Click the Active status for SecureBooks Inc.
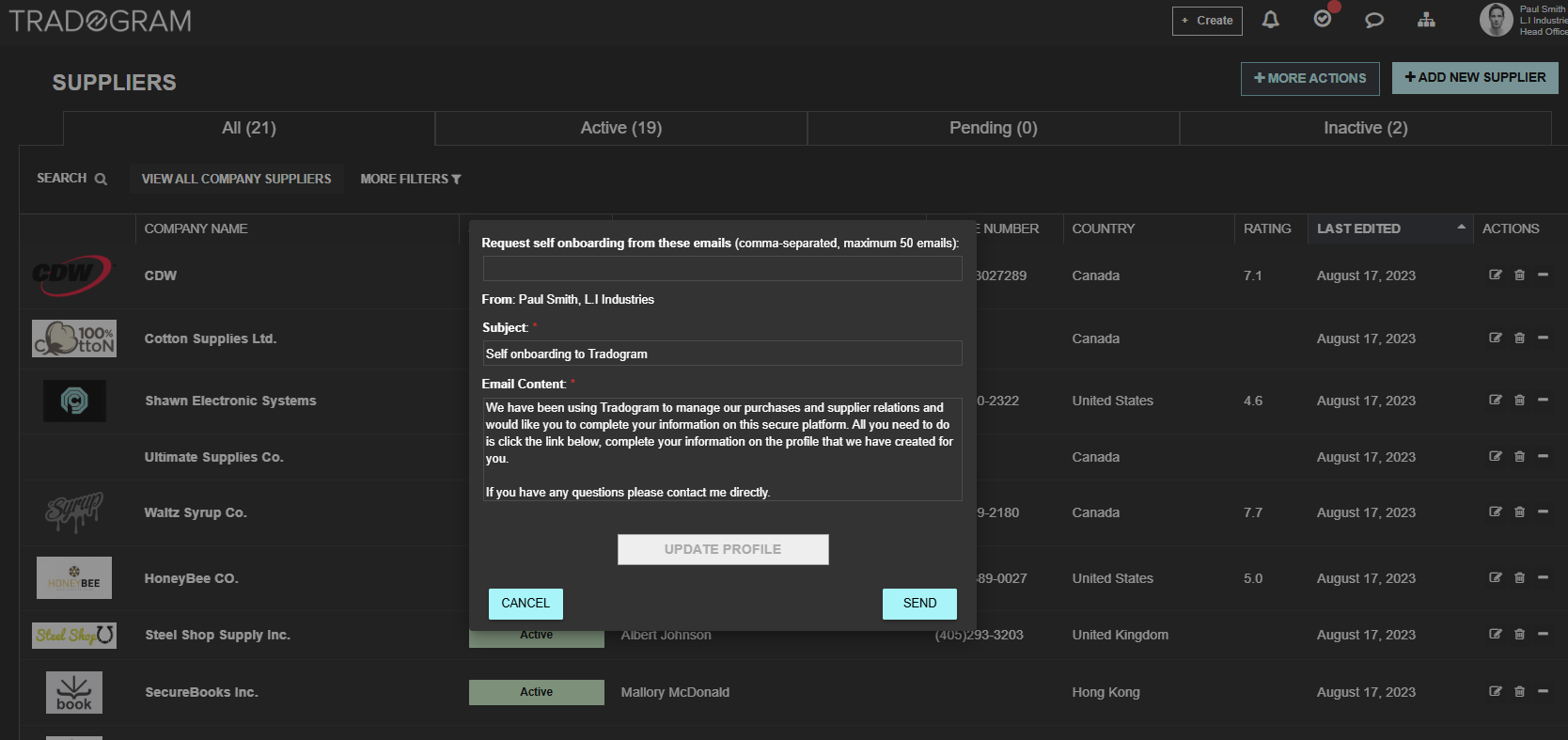Viewport: 1568px width, 740px height. [x=537, y=692]
